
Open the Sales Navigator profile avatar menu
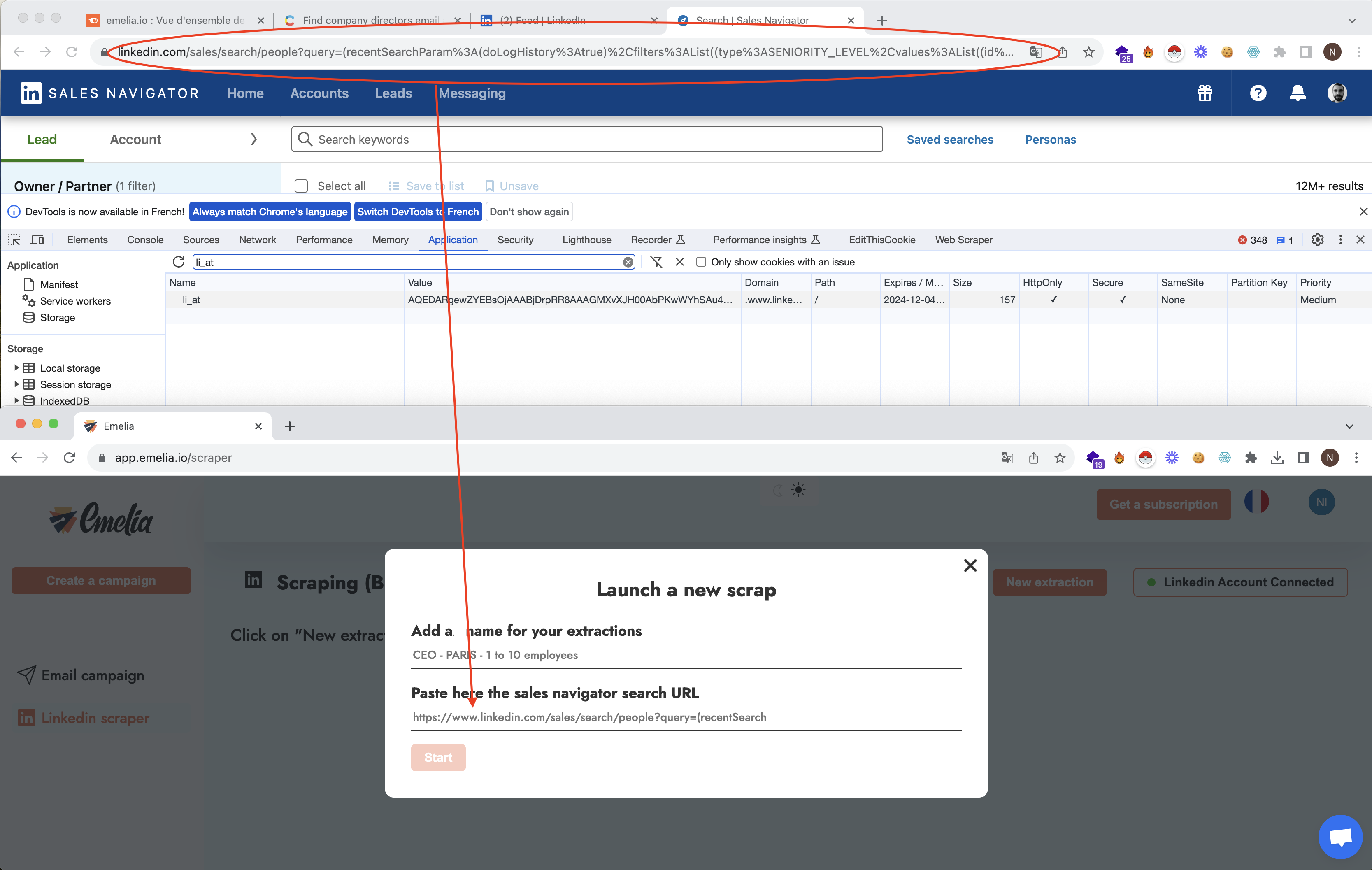pos(1337,93)
